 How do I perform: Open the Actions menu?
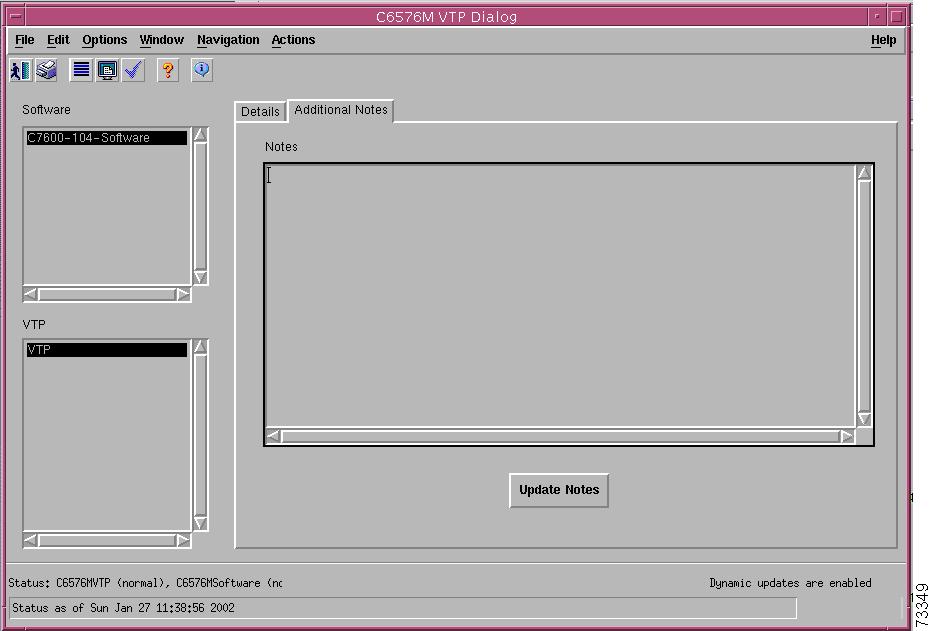click(x=293, y=40)
